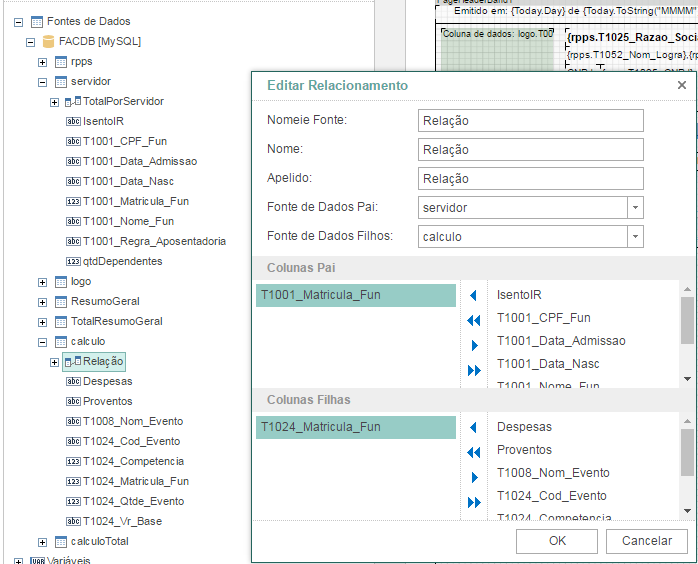Click the calculoTotal table icon

[61, 542]
